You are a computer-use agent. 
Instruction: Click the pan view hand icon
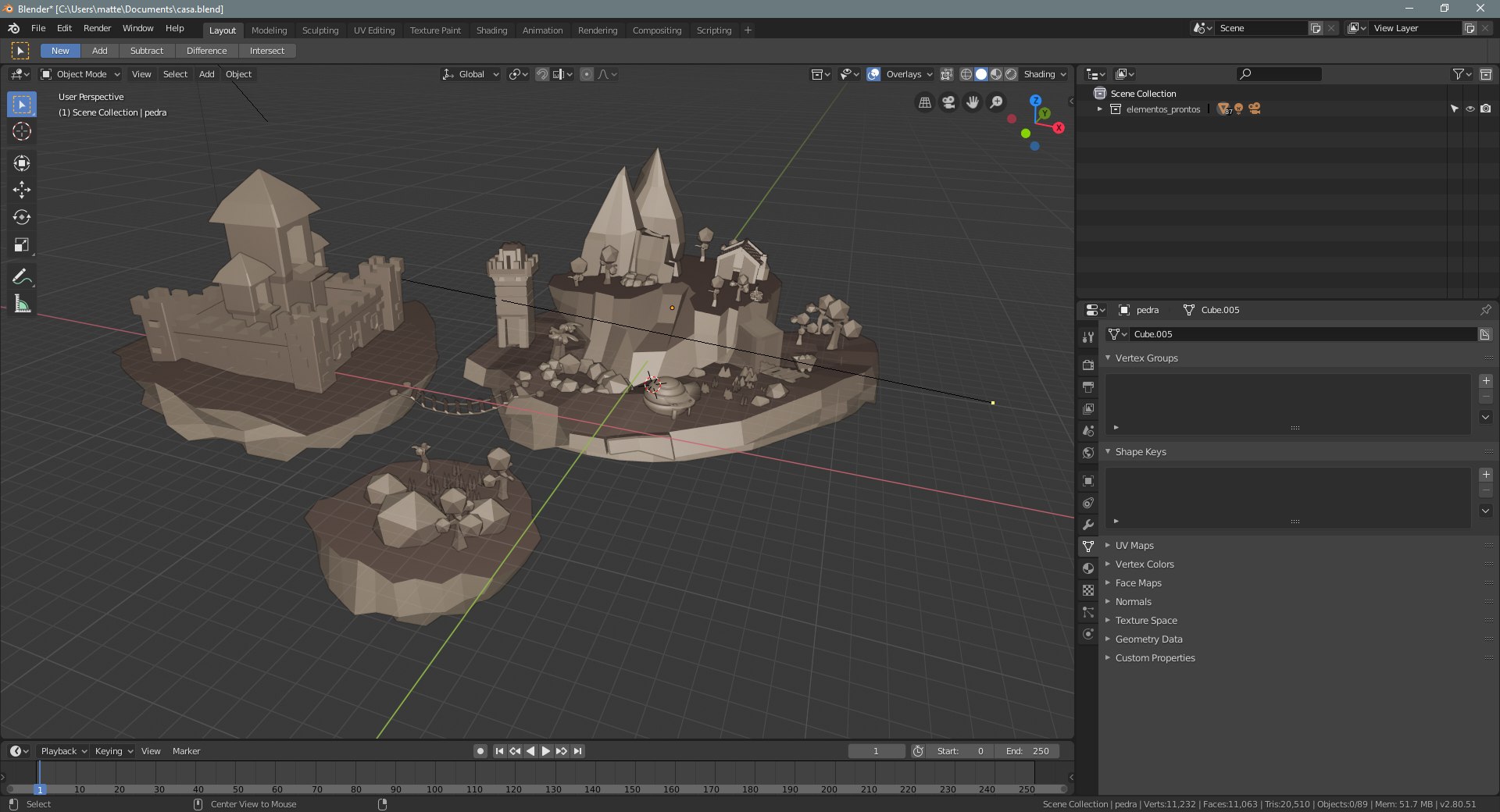[973, 102]
